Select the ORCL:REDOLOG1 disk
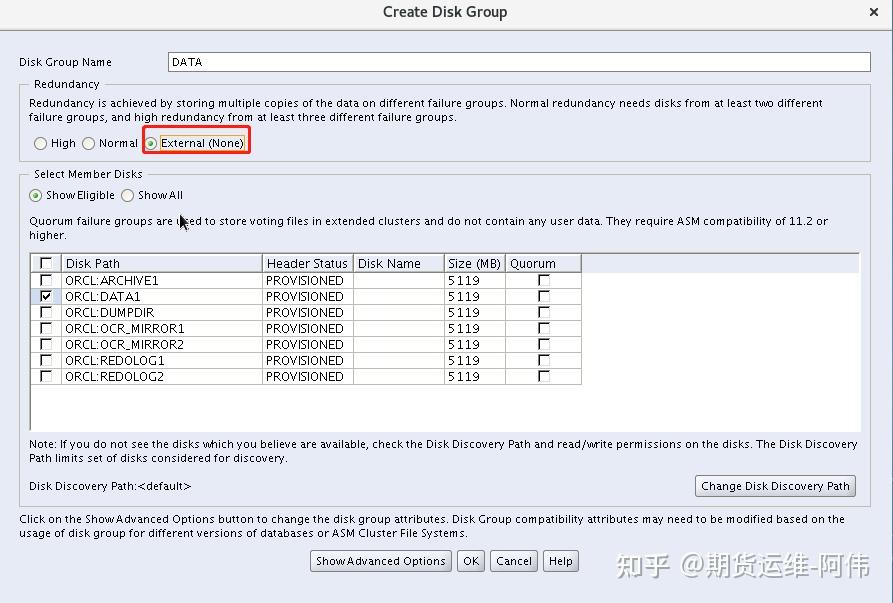The height and width of the screenshot is (603, 893). [45, 360]
